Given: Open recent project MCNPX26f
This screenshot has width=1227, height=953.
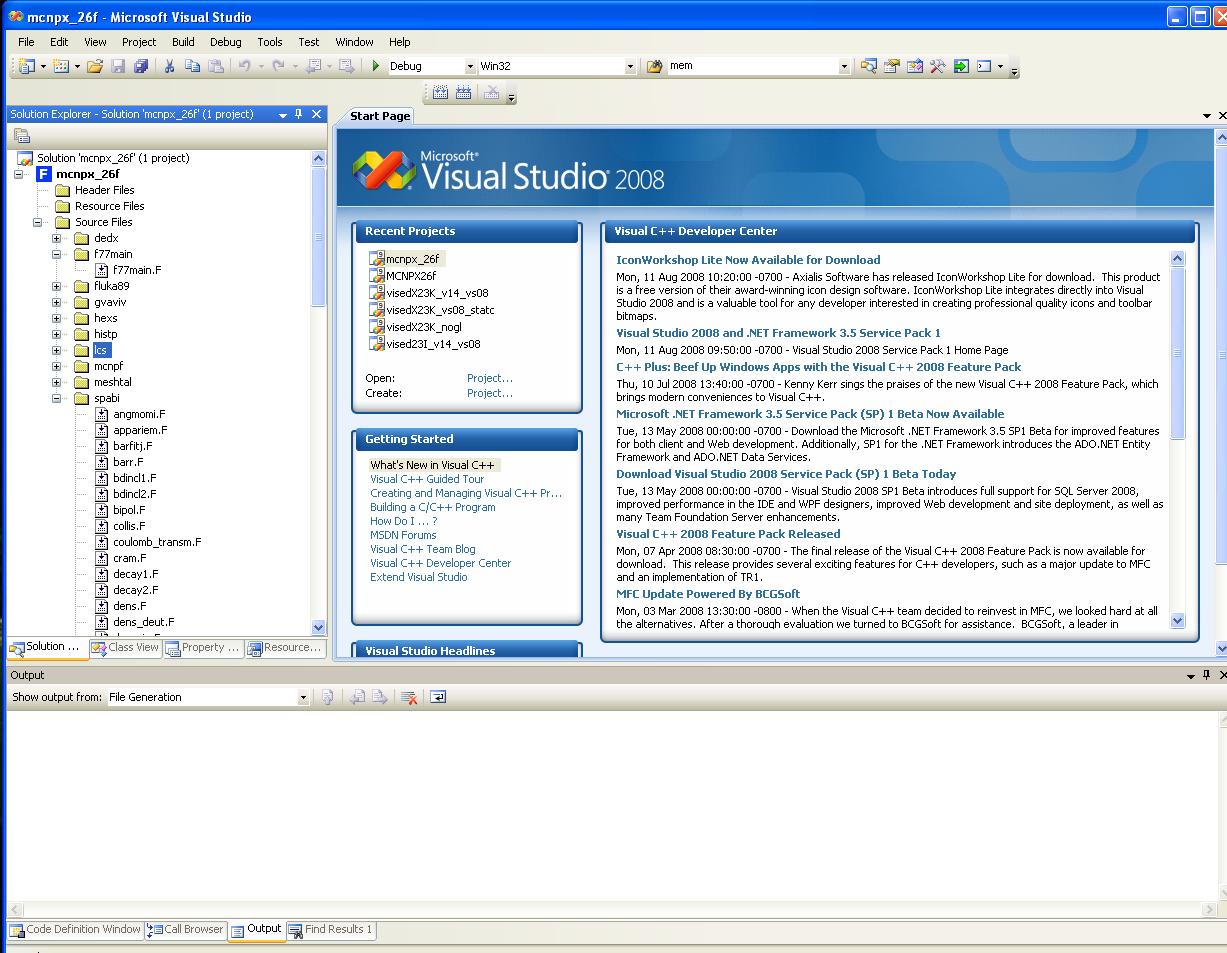Looking at the screenshot, I should pos(411,276).
